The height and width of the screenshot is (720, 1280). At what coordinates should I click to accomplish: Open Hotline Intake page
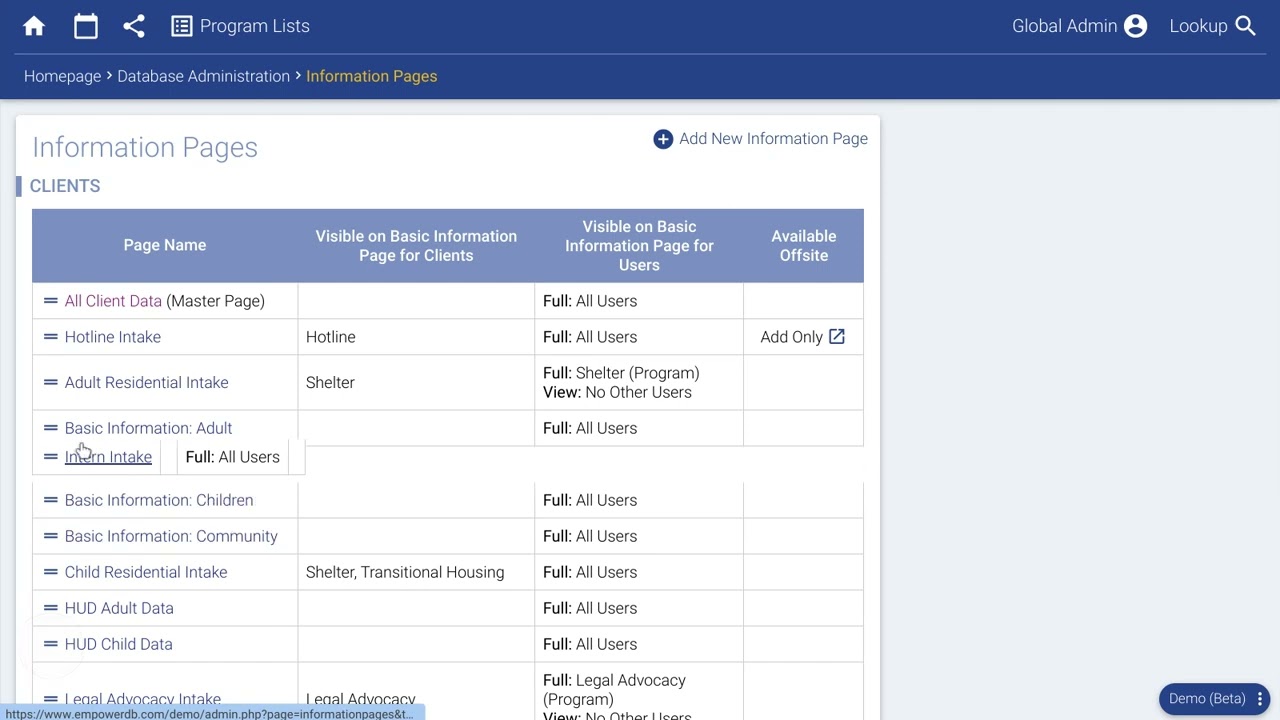(x=113, y=337)
